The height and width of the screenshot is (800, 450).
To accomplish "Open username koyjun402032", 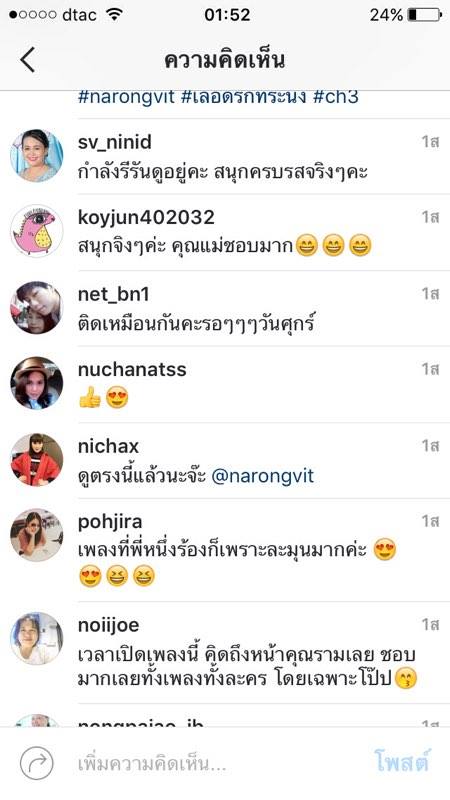I will click(x=146, y=218).
